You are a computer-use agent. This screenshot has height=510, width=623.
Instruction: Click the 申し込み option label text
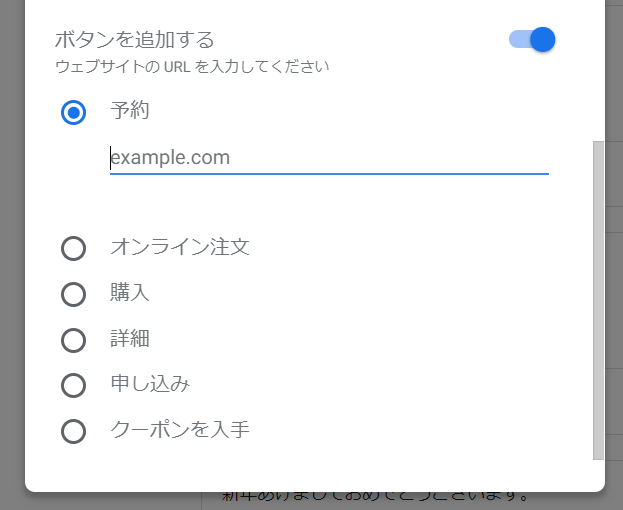150,384
